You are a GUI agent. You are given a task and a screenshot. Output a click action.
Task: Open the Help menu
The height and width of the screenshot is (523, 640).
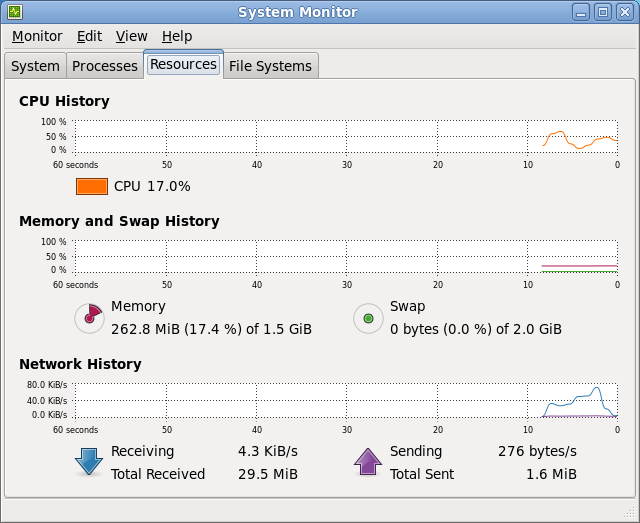coord(177,36)
